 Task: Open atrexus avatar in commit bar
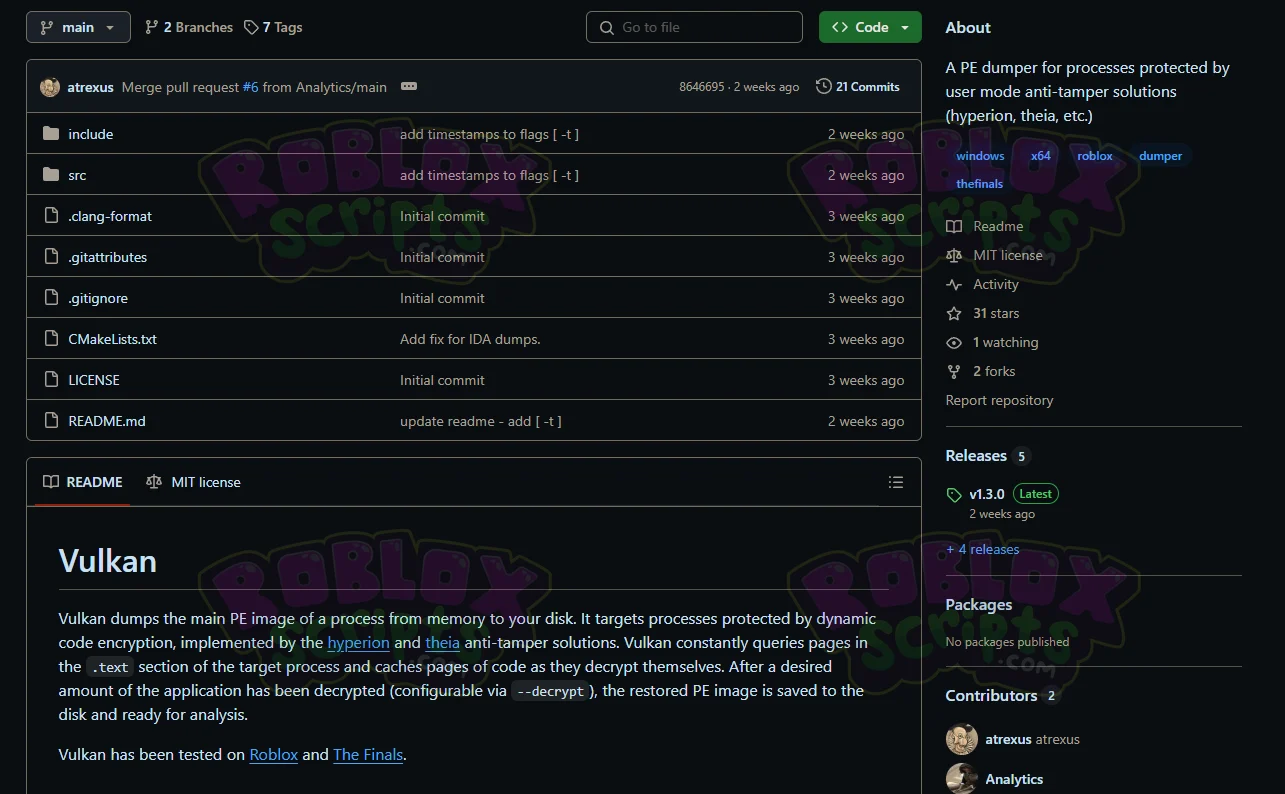[x=50, y=87]
